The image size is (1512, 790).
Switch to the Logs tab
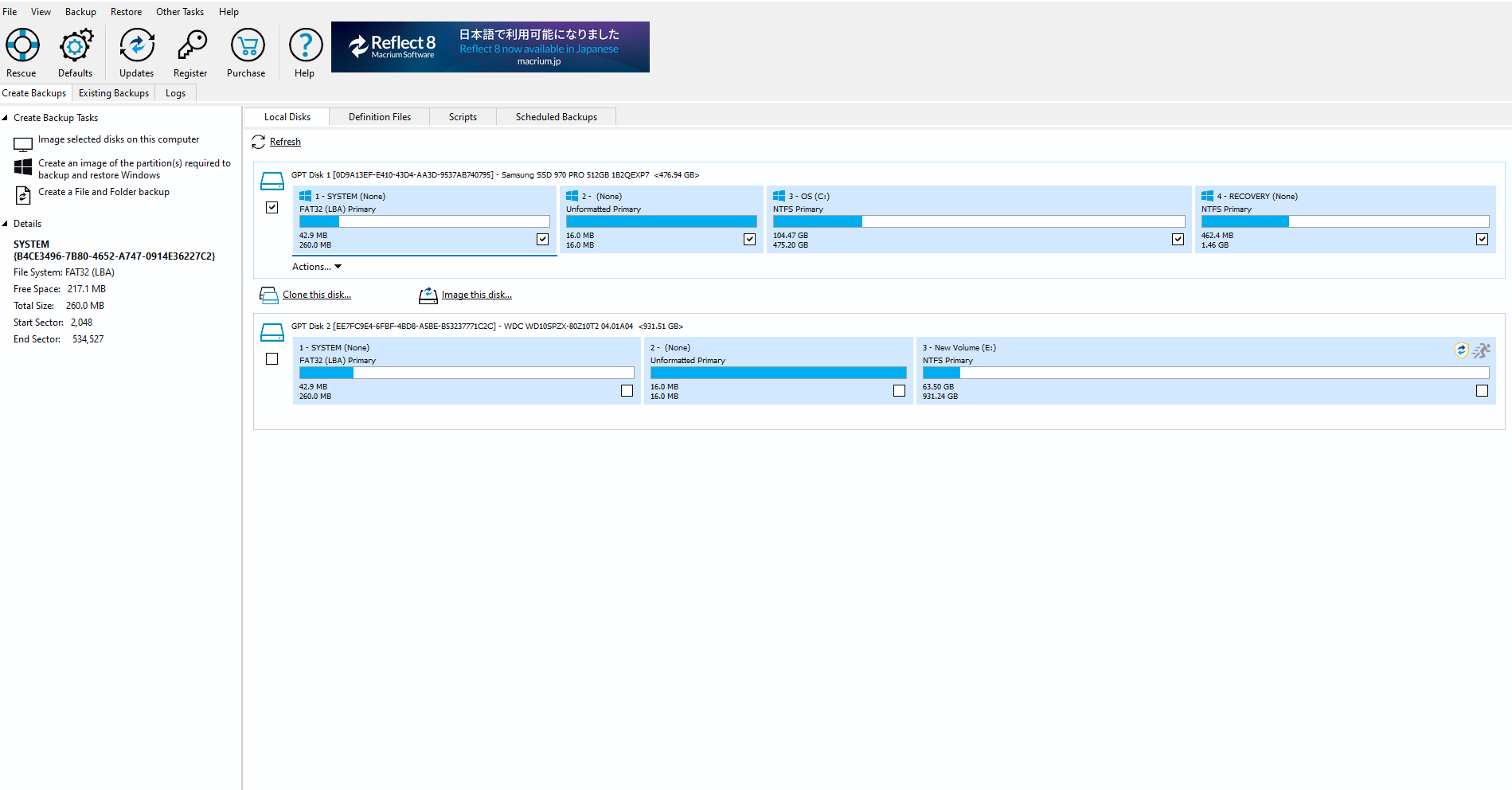click(175, 93)
